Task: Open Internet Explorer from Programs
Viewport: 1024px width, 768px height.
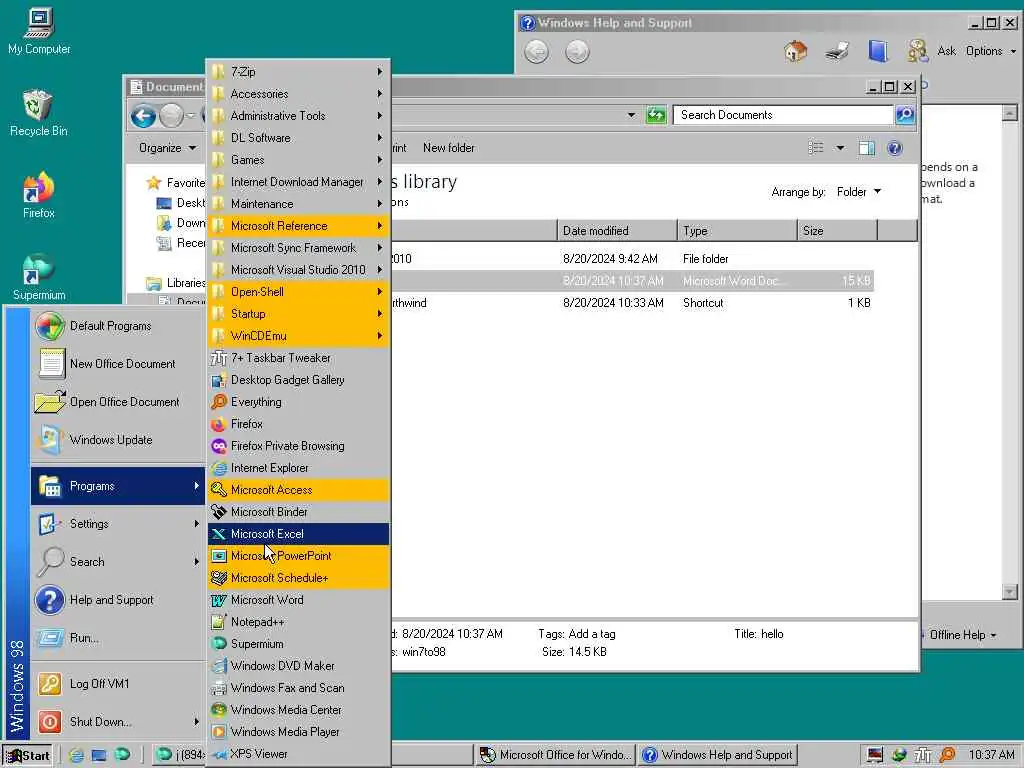Action: pyautogui.click(x=298, y=468)
